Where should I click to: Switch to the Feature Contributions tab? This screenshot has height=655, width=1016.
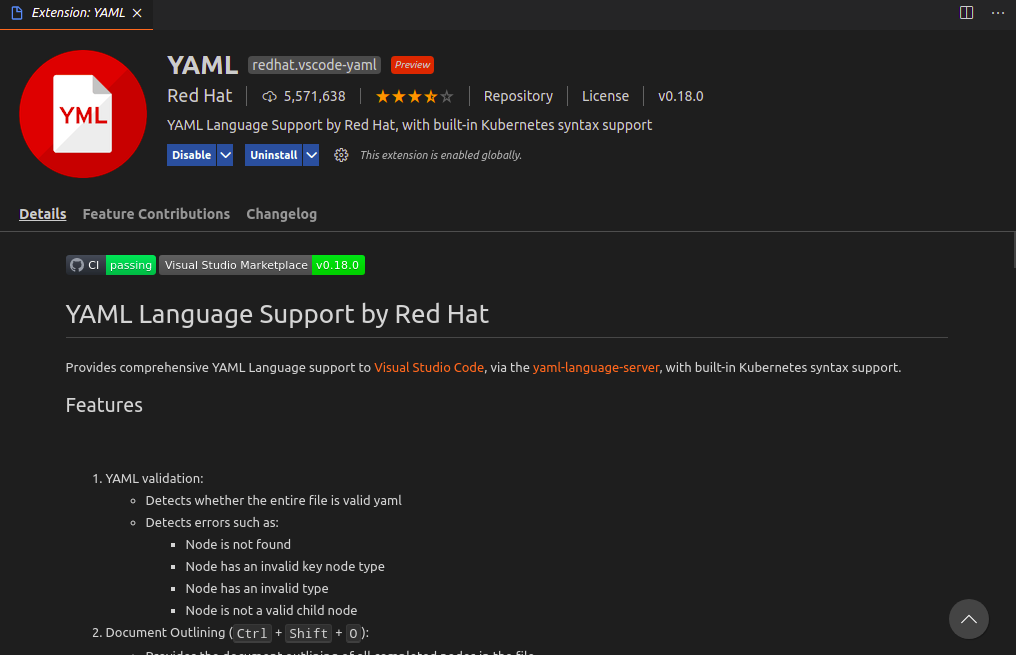pos(156,214)
